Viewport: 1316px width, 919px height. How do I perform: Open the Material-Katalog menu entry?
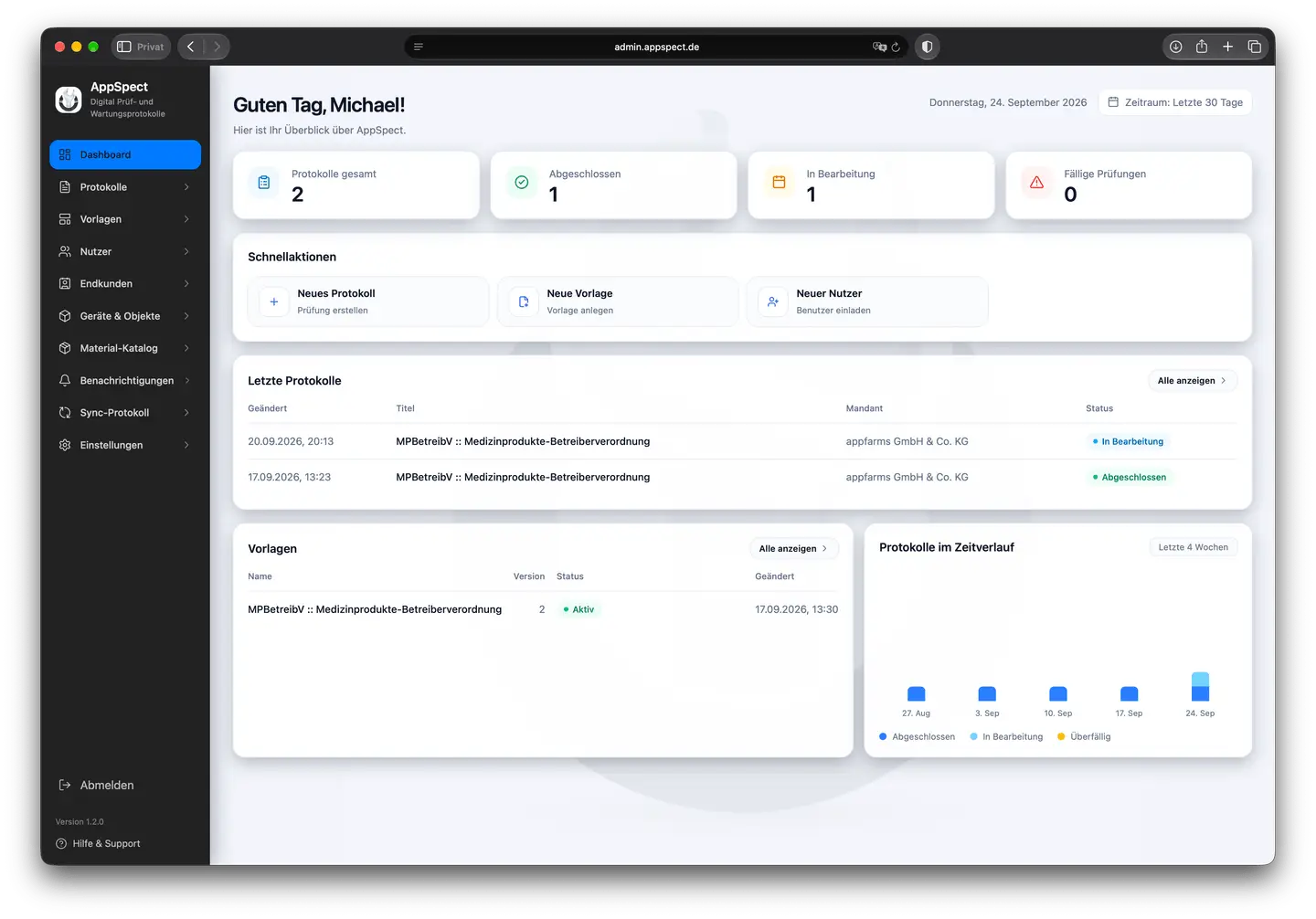click(x=125, y=348)
